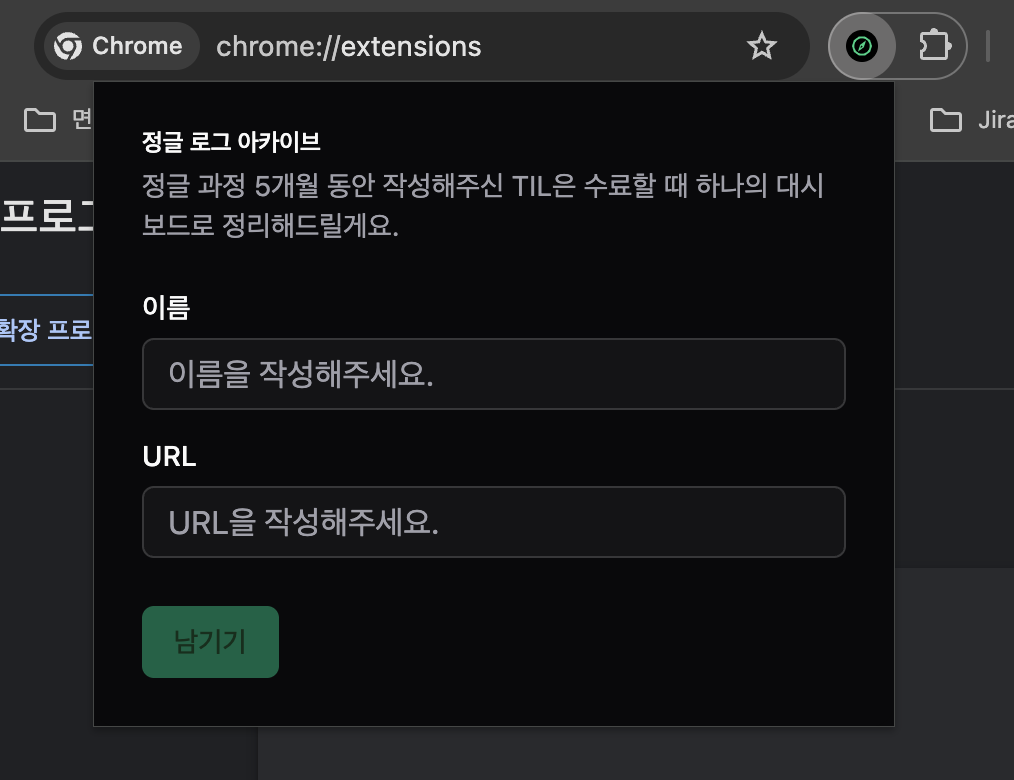The image size is (1014, 780).
Task: Focus the 이름을 작성해주세요 input field
Action: click(493, 374)
